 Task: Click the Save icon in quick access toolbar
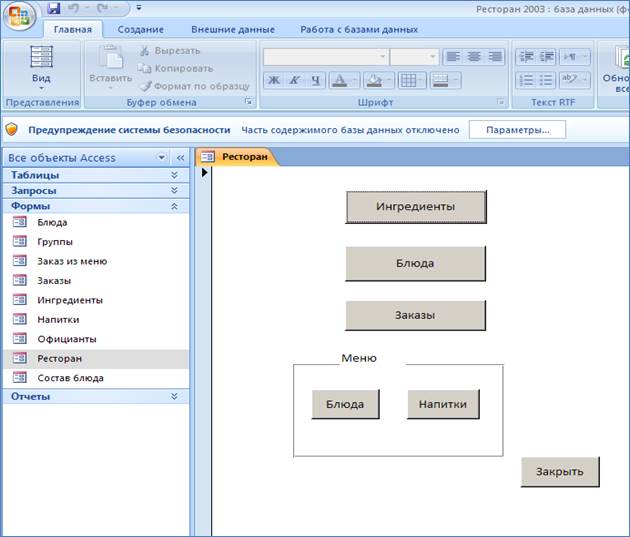(x=54, y=8)
